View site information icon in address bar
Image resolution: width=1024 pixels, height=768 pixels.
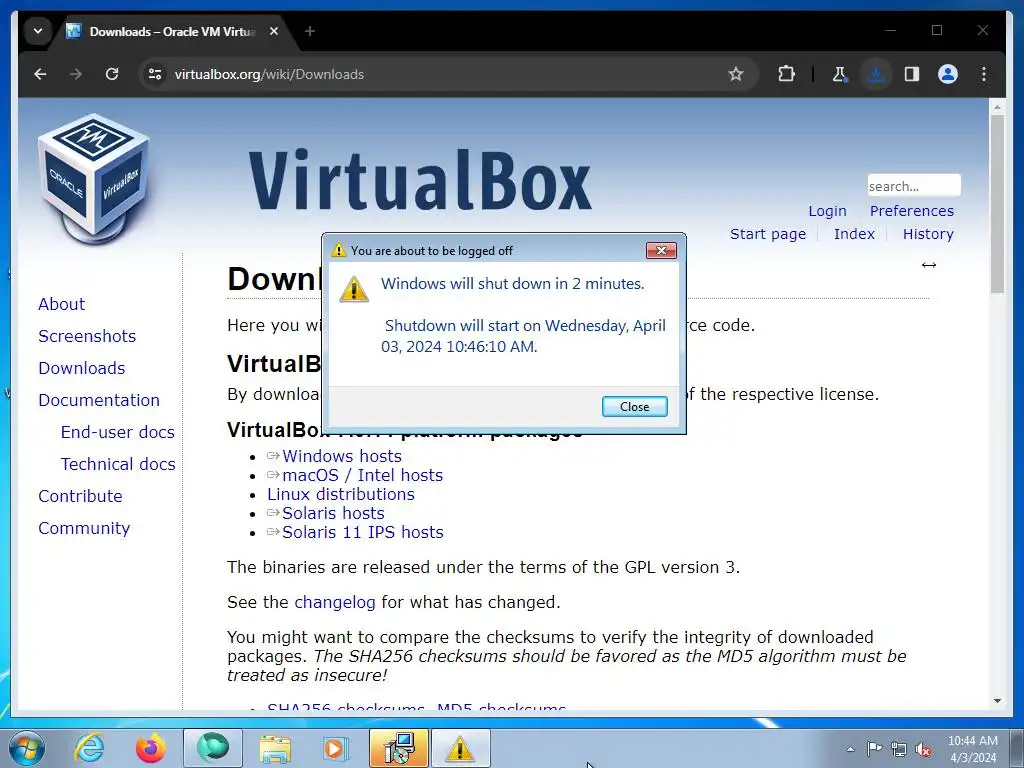click(155, 74)
